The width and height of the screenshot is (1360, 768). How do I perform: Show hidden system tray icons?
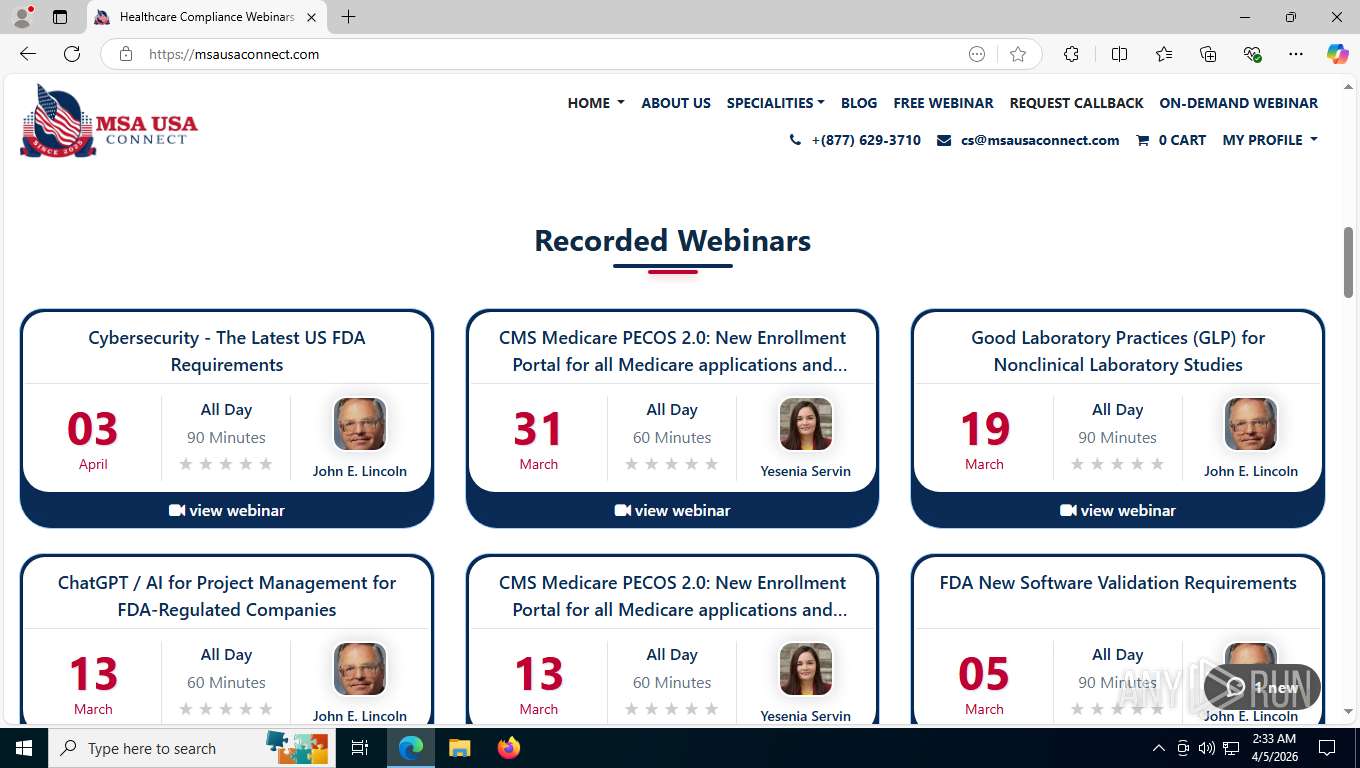(x=1159, y=748)
